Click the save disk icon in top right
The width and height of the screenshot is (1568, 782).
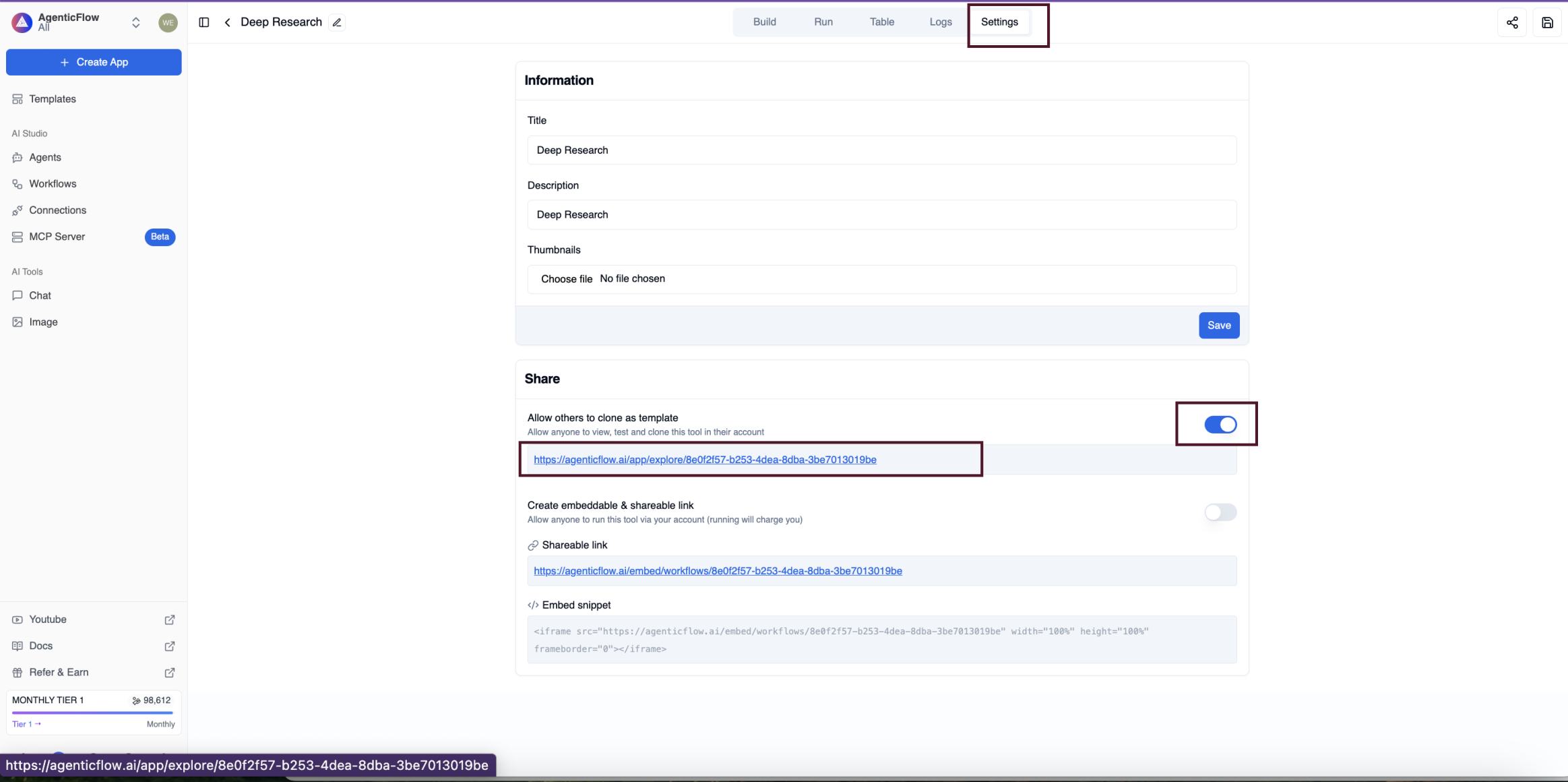click(x=1547, y=22)
